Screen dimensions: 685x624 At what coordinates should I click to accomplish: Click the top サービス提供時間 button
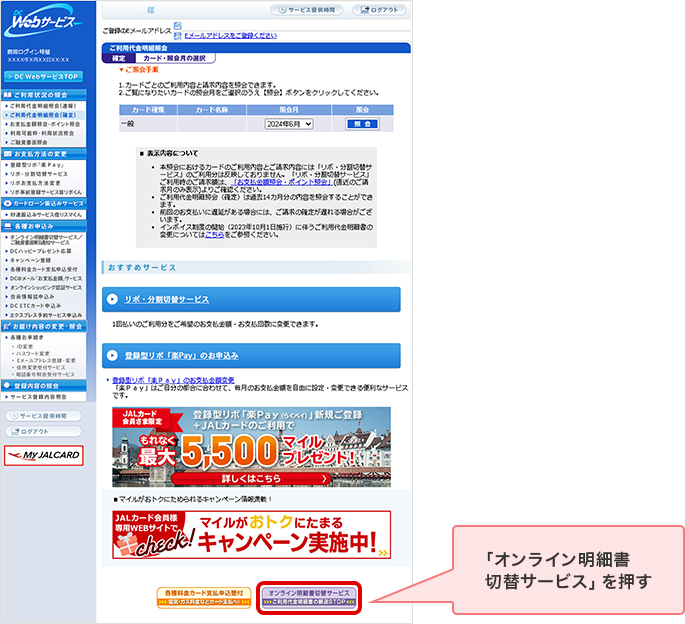pyautogui.click(x=307, y=10)
